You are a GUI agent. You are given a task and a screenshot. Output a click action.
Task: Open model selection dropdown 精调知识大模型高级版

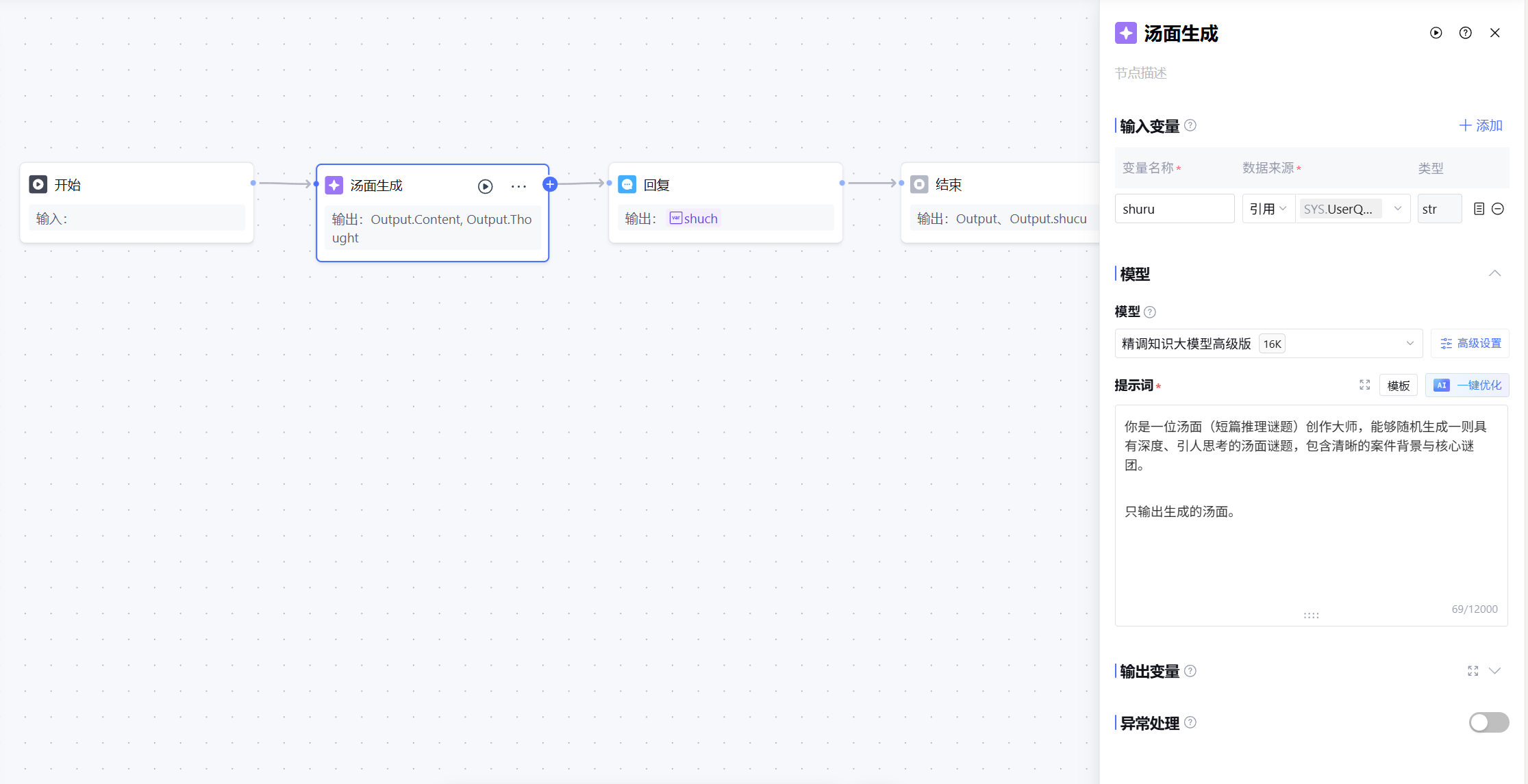pos(1268,344)
